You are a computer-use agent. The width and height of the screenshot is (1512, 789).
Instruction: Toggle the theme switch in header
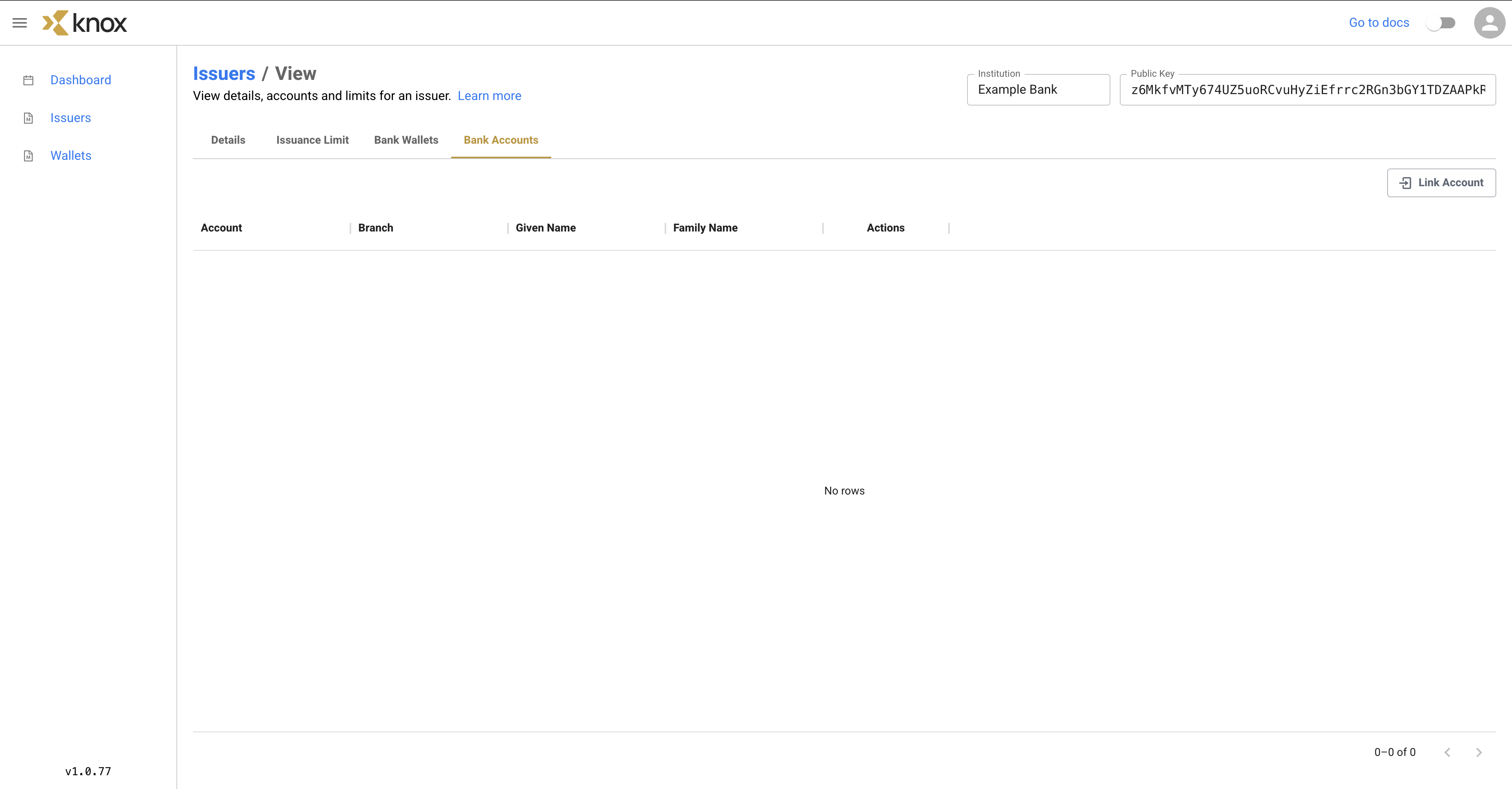point(1441,23)
